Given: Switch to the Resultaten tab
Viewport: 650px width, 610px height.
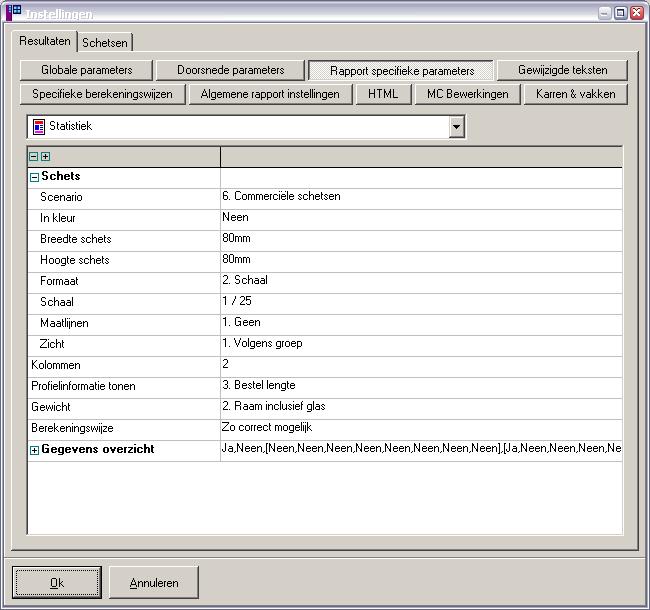Looking at the screenshot, I should [x=45, y=41].
